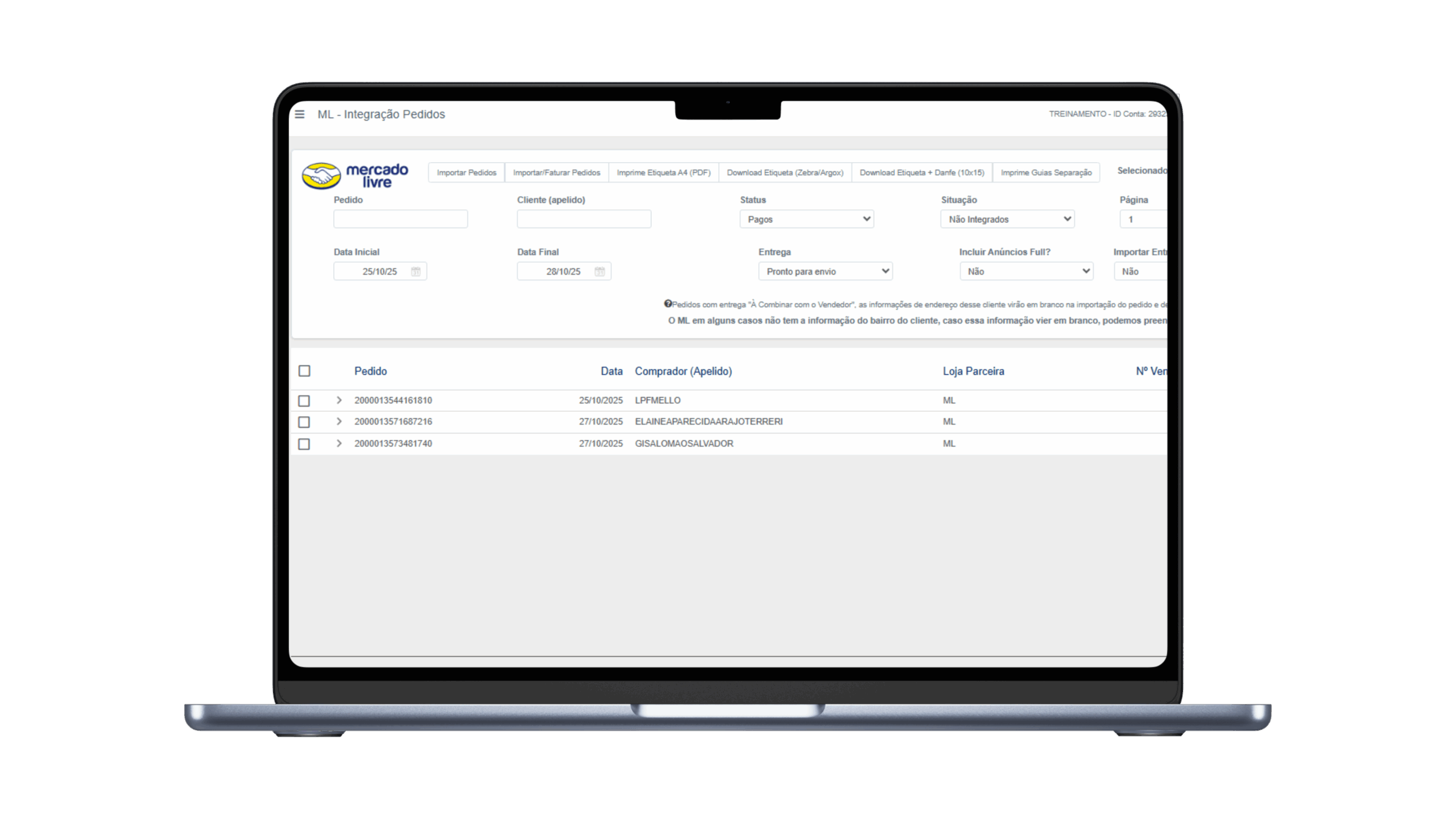1456x819 pixels.
Task: Click the help info icon before Pedidos note
Action: [668, 304]
